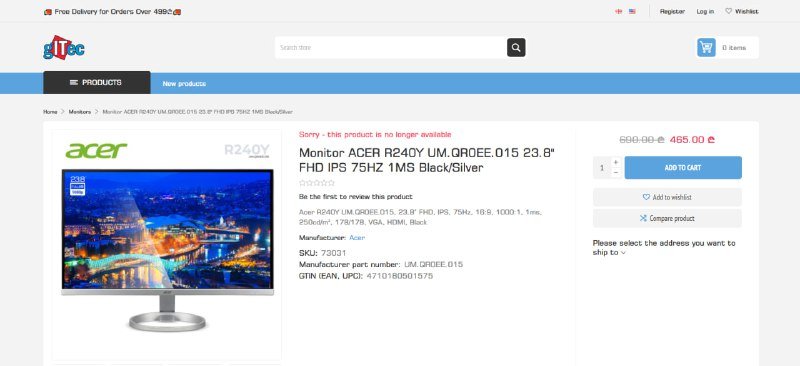Image resolution: width=800 pixels, height=366 pixels.
Task: Click the 0 items cart label
Action: pos(734,47)
